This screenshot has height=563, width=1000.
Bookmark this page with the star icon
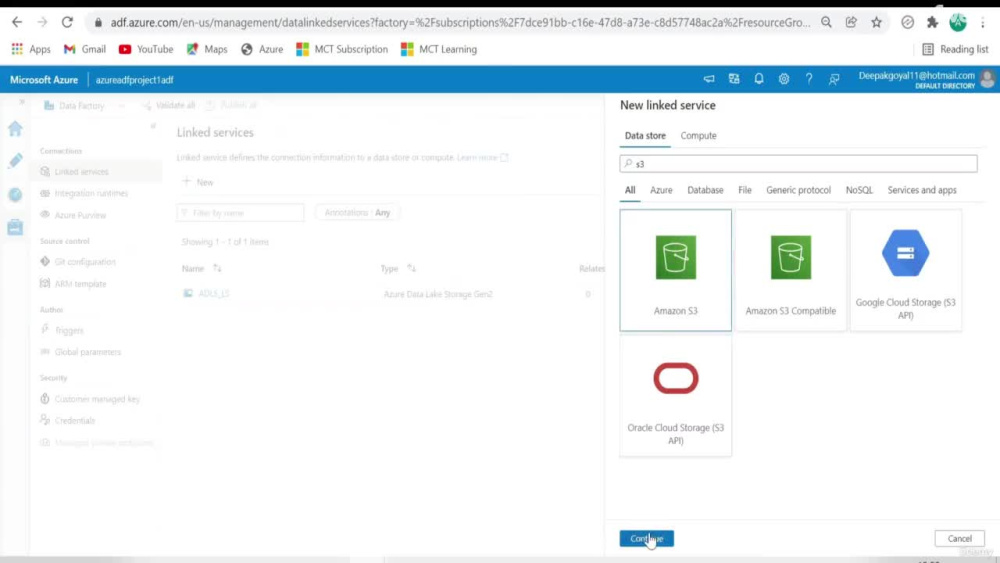coord(876,22)
